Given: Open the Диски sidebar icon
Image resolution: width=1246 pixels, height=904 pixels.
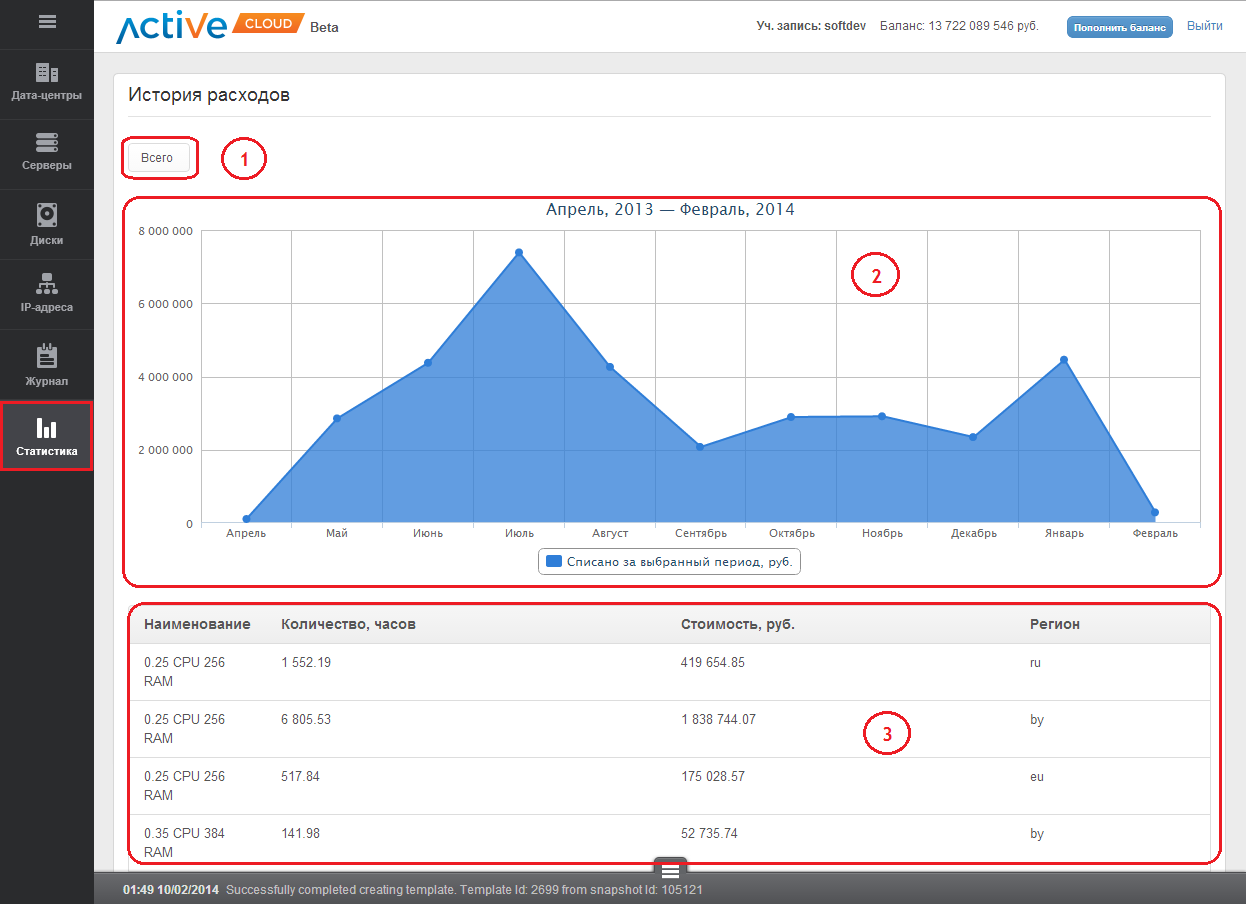Looking at the screenshot, I should (46, 214).
